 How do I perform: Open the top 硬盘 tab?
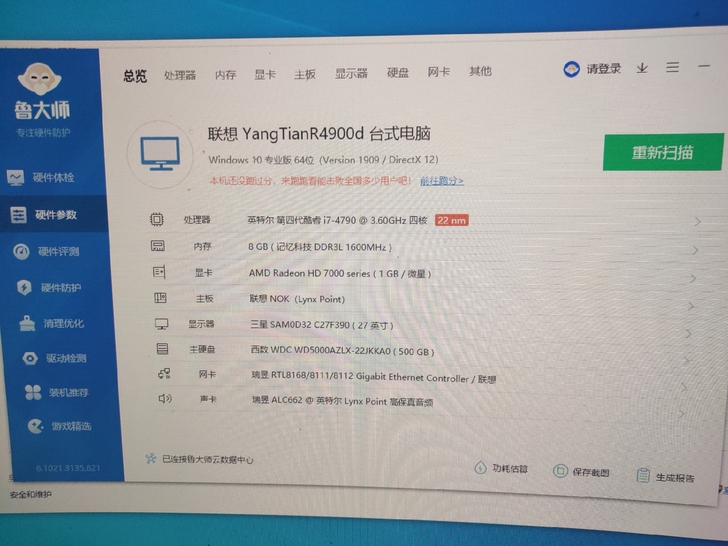pos(398,72)
